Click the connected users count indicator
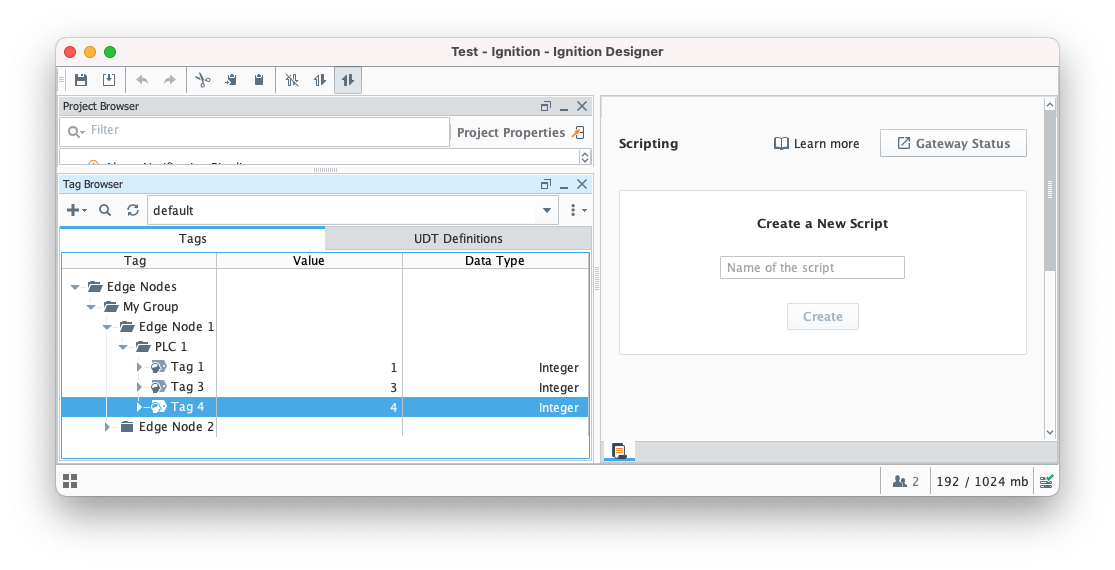The image size is (1115, 570). [x=905, y=481]
